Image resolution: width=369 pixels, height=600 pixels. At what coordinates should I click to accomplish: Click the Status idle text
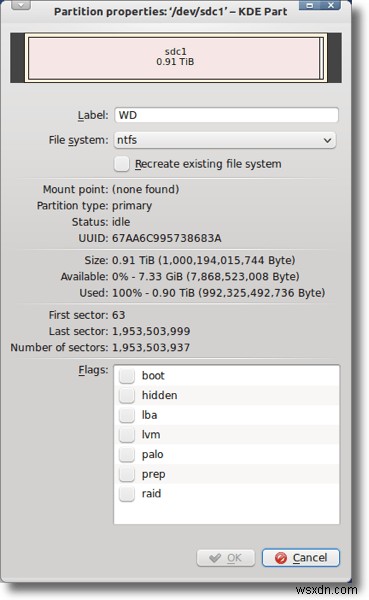[x=121, y=222]
